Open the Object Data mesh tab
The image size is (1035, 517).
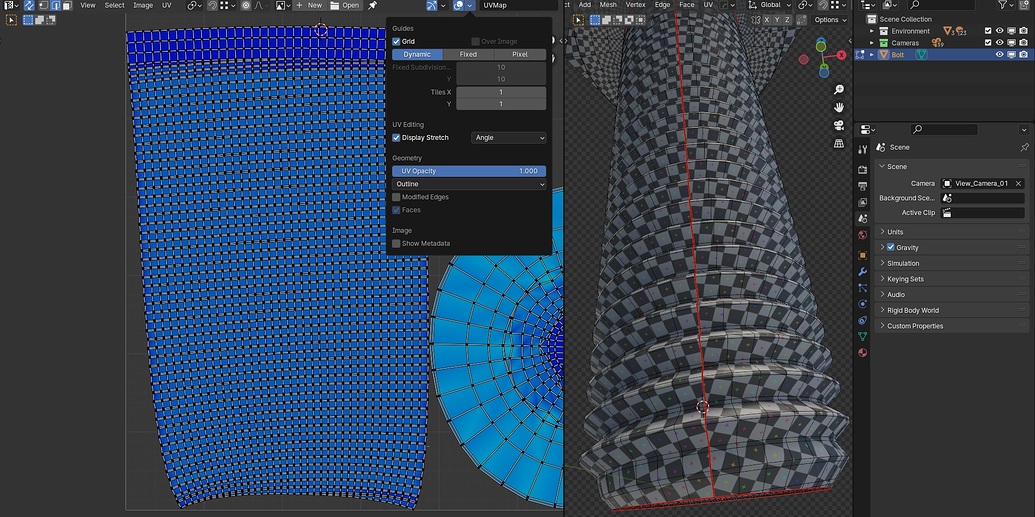coord(862,336)
